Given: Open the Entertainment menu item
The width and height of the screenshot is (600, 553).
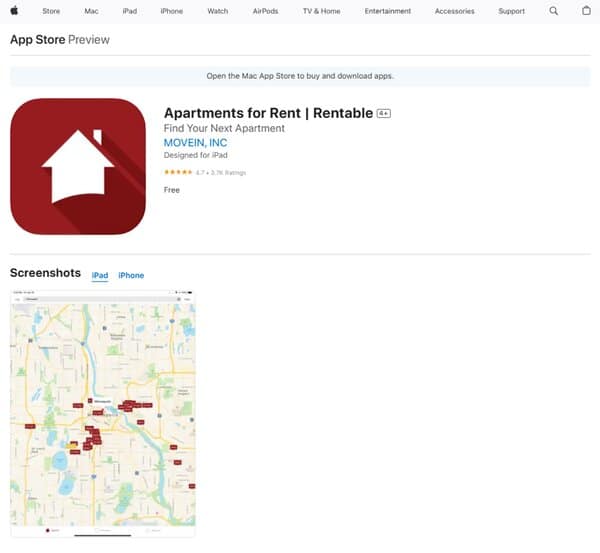Looking at the screenshot, I should (x=388, y=11).
